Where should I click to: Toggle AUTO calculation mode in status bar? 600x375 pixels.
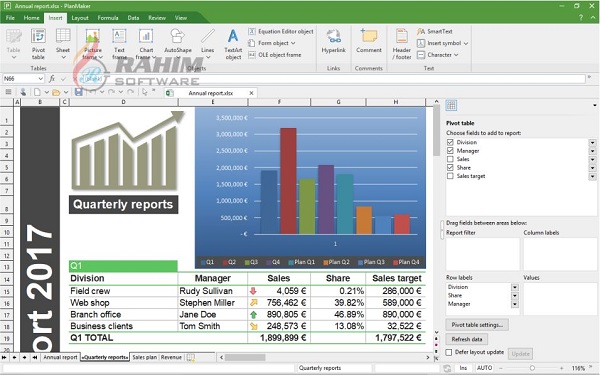click(x=484, y=368)
